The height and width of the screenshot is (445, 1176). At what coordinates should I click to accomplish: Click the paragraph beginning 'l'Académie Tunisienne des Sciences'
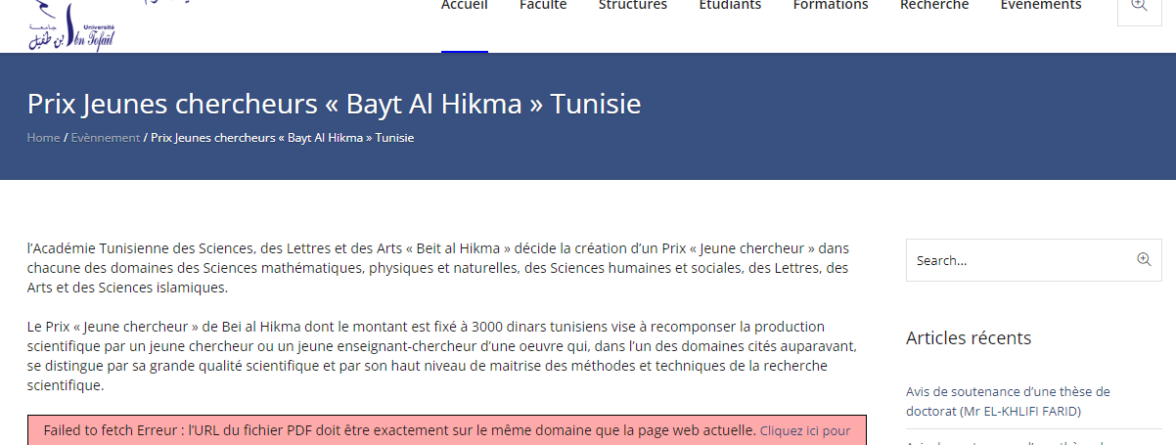click(x=439, y=268)
